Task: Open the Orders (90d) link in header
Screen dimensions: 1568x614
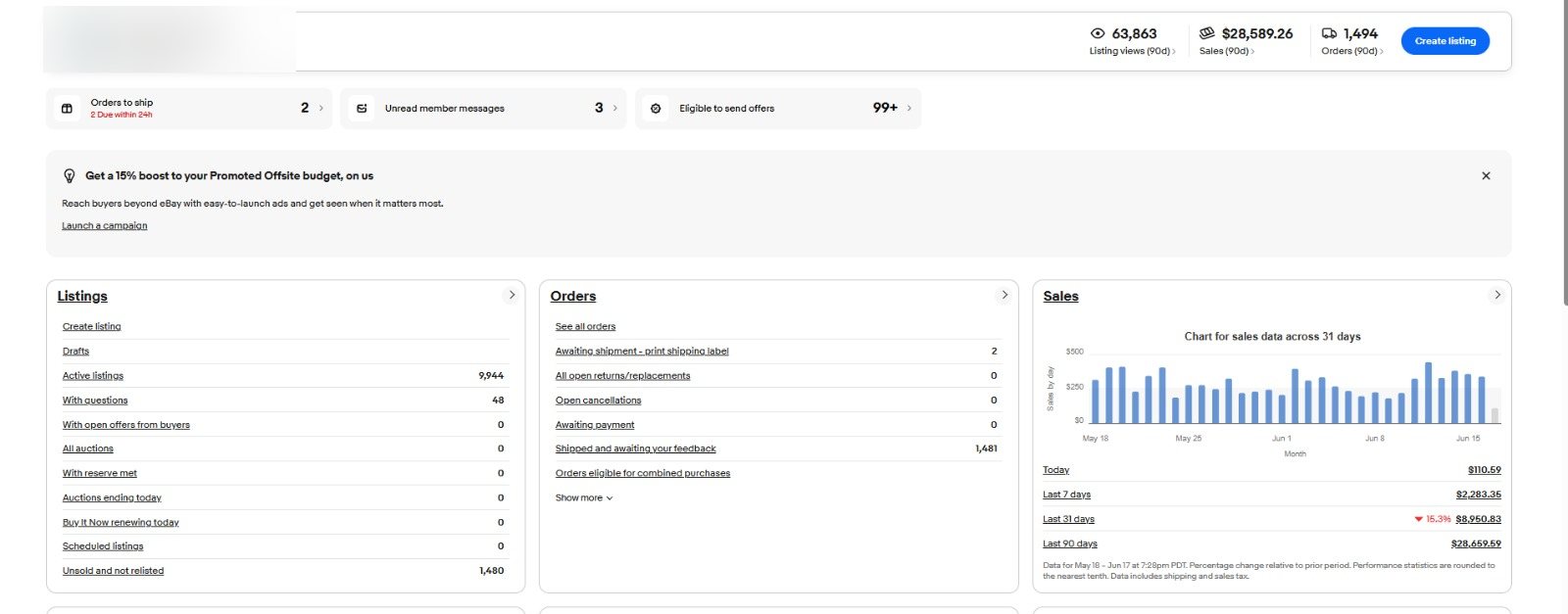Action: [x=1352, y=51]
